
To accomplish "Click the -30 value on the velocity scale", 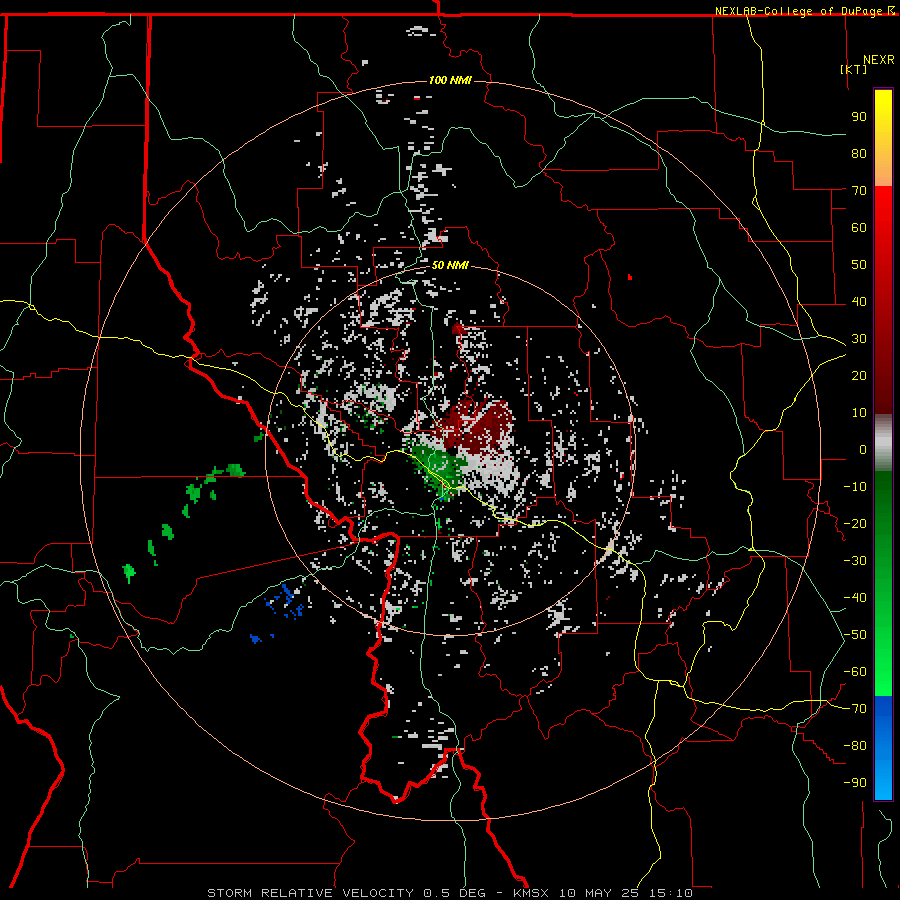I will (855, 561).
